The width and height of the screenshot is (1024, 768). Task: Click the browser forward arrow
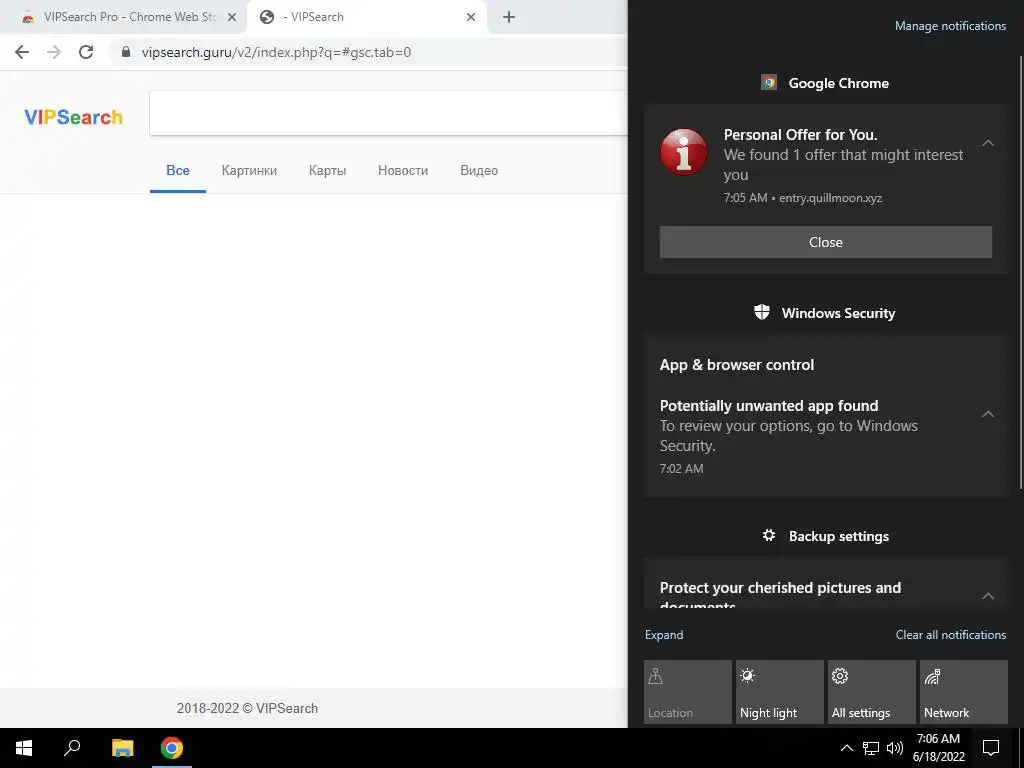click(x=54, y=52)
